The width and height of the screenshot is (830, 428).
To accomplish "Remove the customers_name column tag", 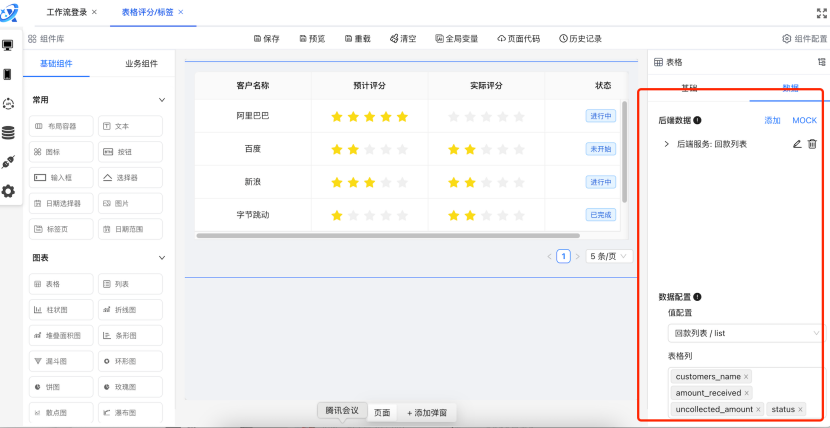I will click(746, 377).
